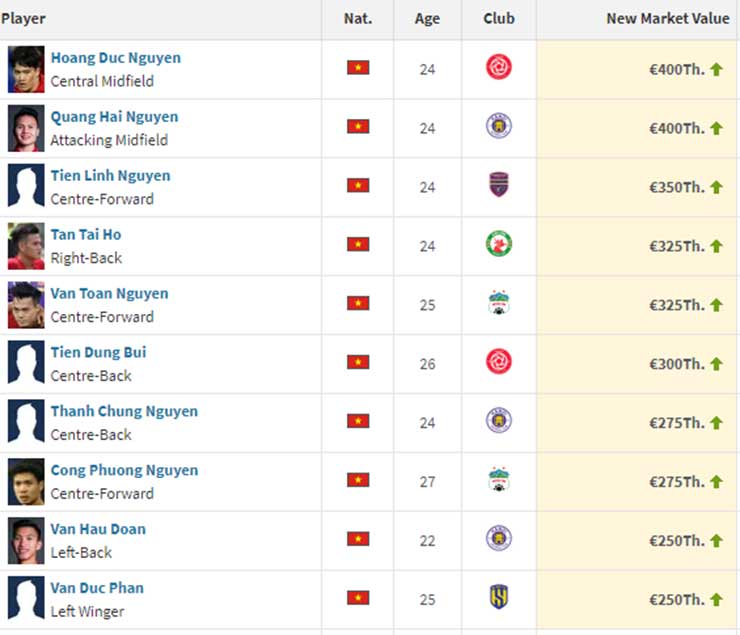Click club crest in Tan Tai Ho row
The height and width of the screenshot is (635, 740).
498,245
